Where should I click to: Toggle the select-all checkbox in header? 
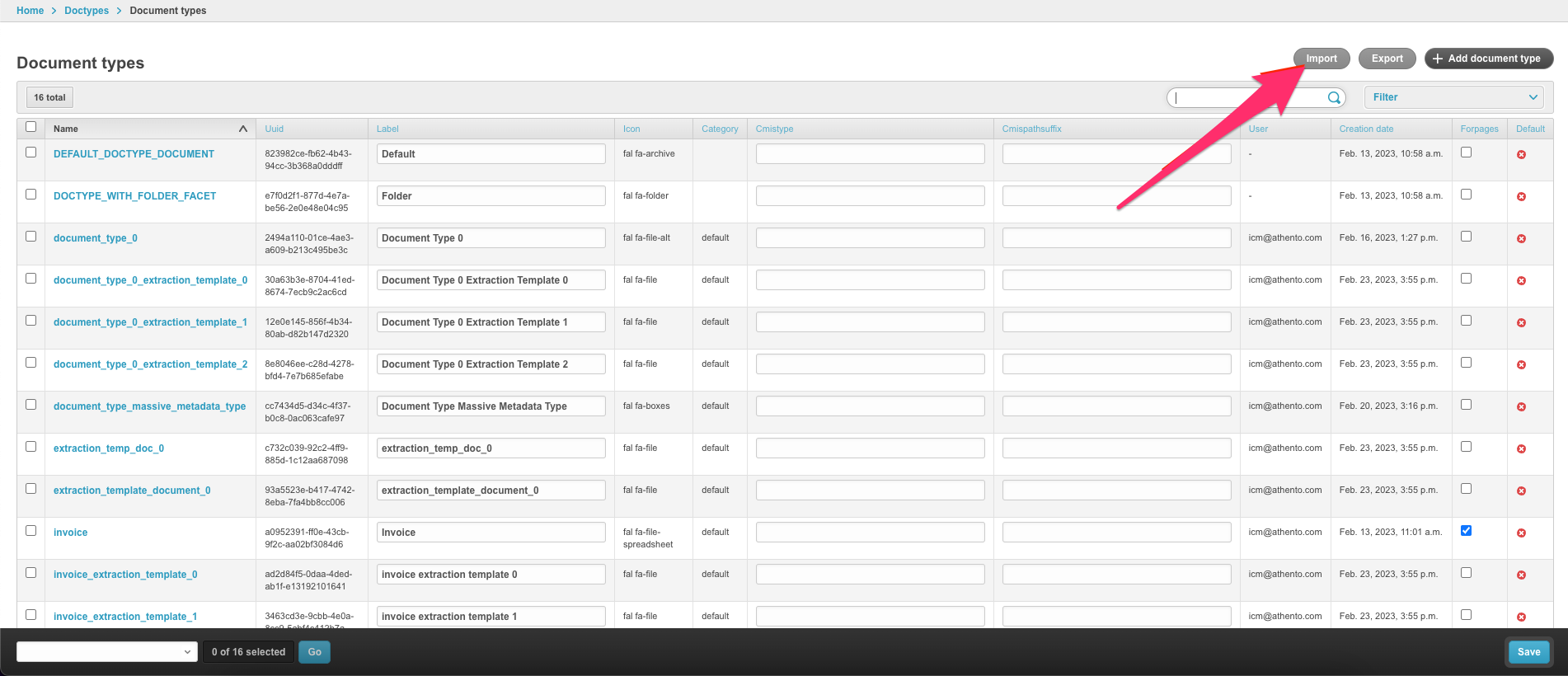pyautogui.click(x=31, y=127)
